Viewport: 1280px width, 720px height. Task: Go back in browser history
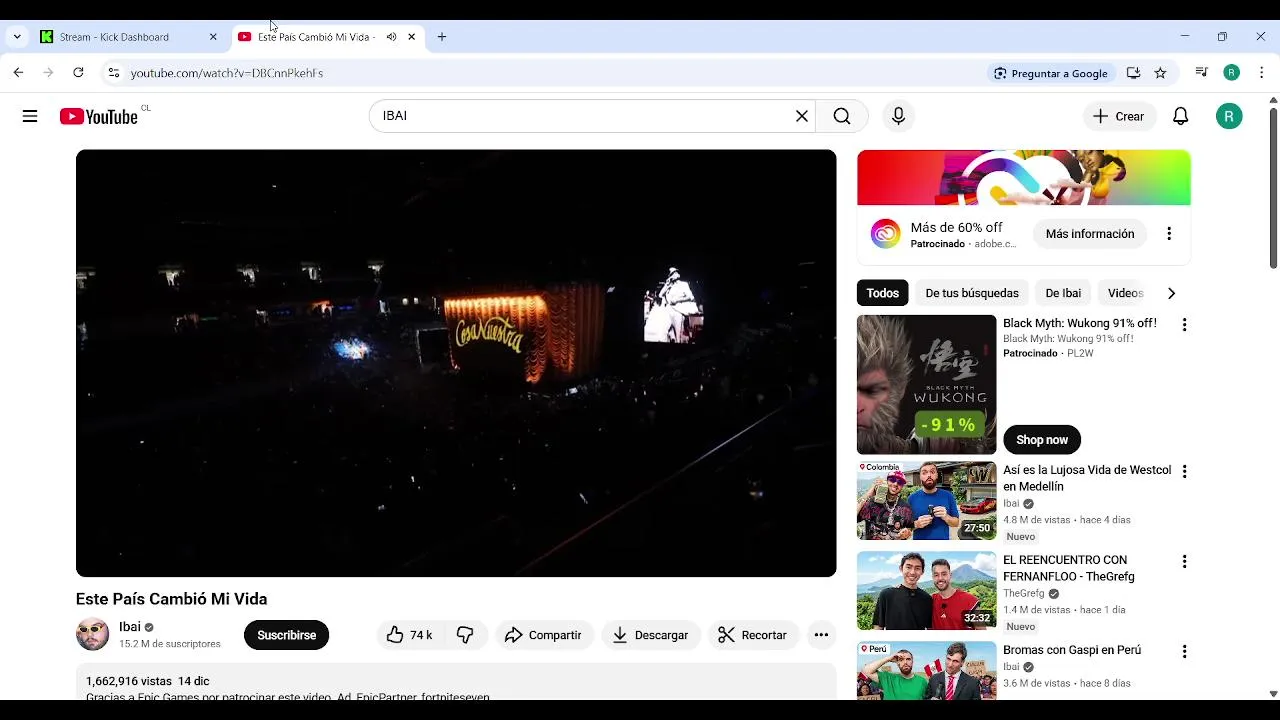18,73
